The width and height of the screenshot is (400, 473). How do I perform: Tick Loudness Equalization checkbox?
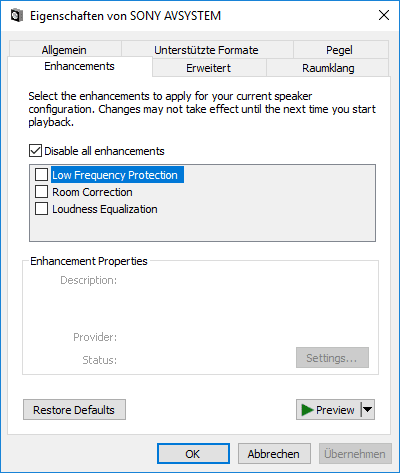41,209
